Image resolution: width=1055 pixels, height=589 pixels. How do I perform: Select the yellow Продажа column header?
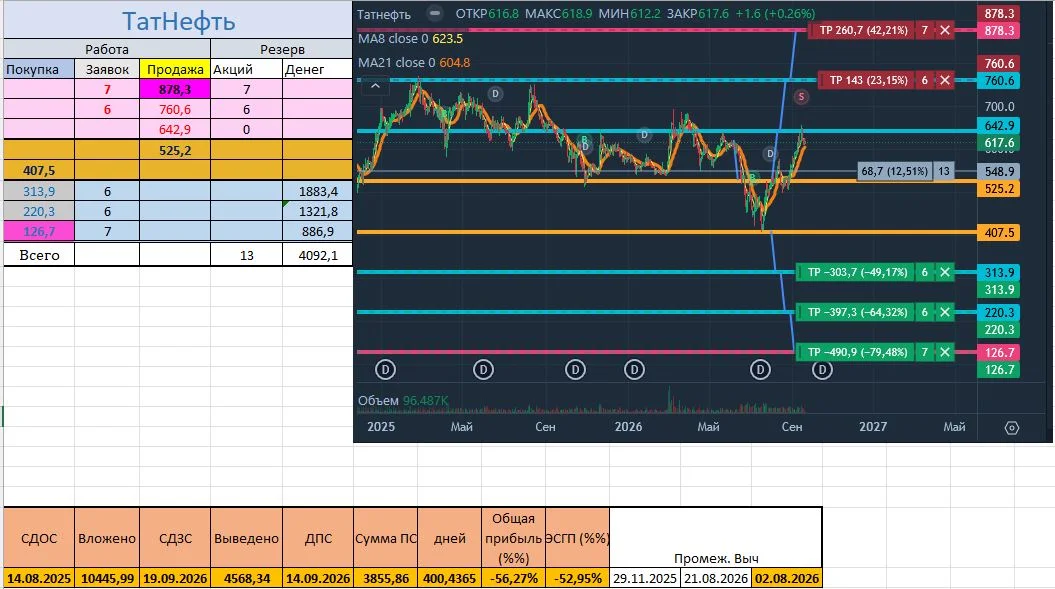pos(175,69)
